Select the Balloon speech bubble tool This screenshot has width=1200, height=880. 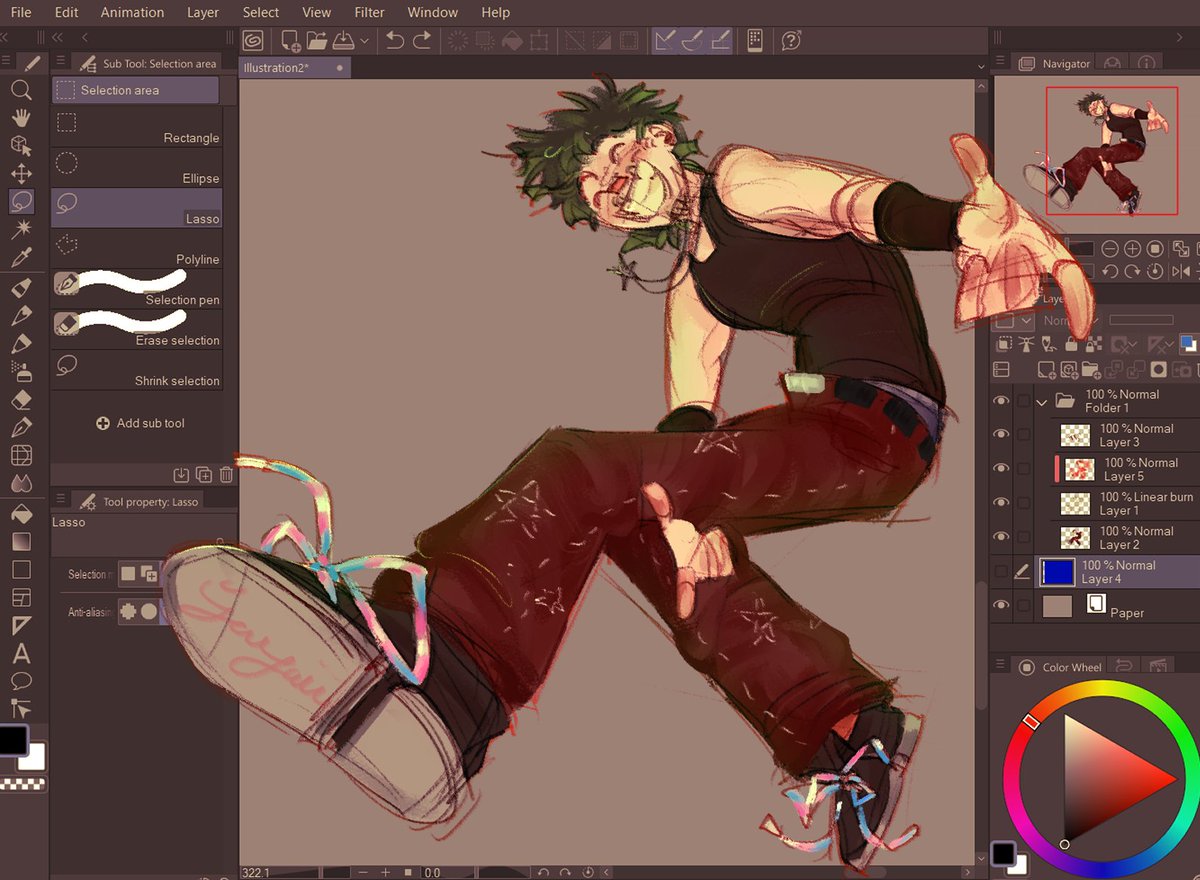tap(21, 682)
